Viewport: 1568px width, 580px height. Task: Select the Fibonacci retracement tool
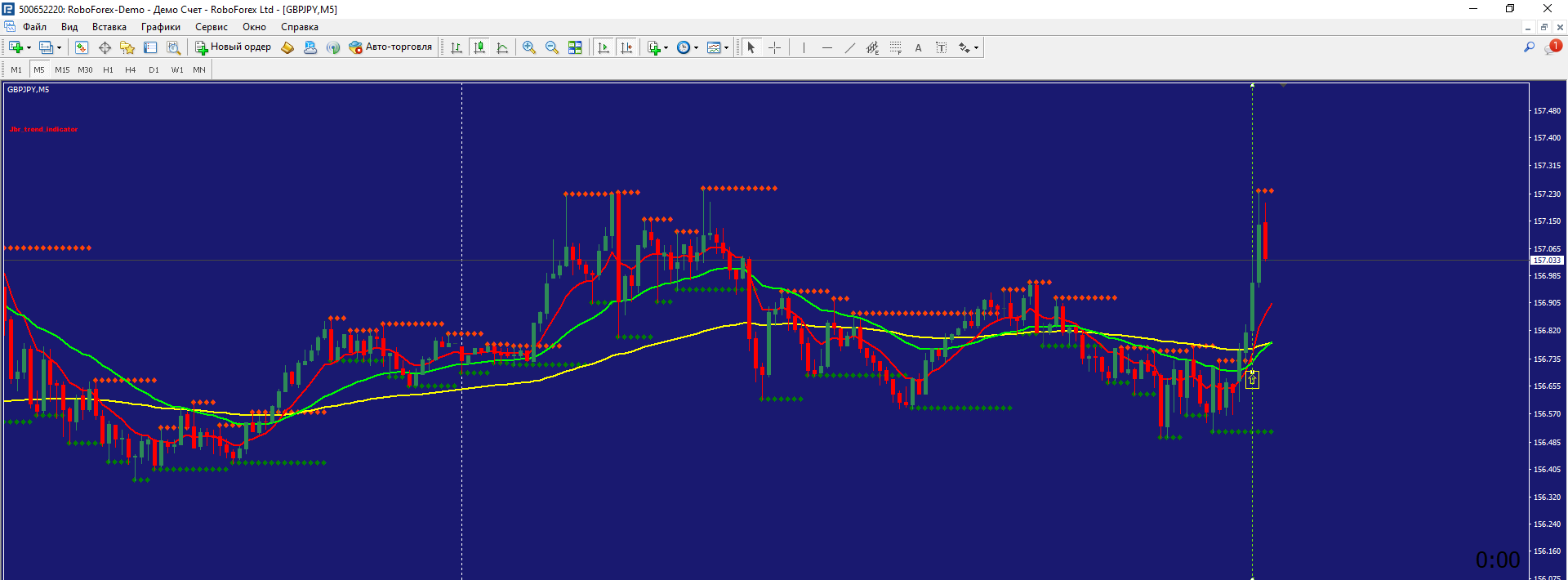pyautogui.click(x=895, y=47)
